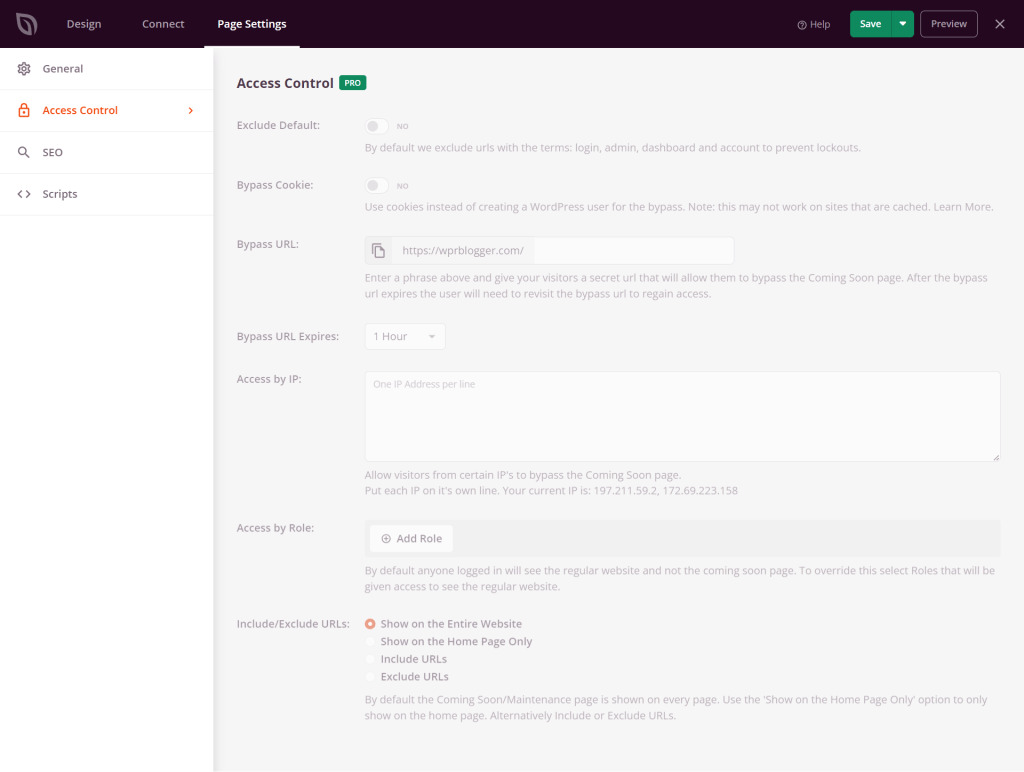Screen dimensions: 1024x772
Task: Open the SEO settings section
Action: tap(106, 152)
